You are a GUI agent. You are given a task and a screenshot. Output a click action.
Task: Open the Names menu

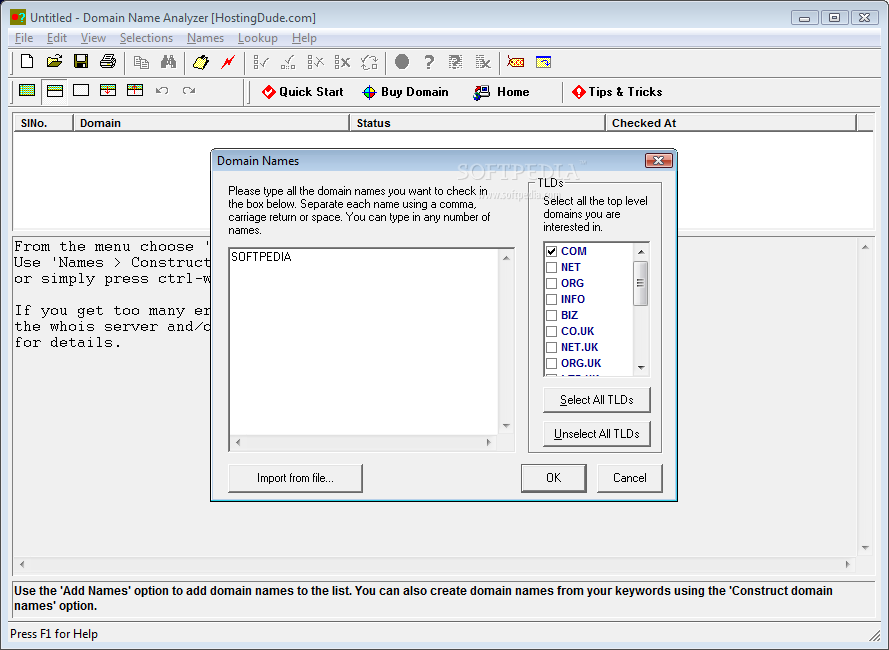(205, 38)
